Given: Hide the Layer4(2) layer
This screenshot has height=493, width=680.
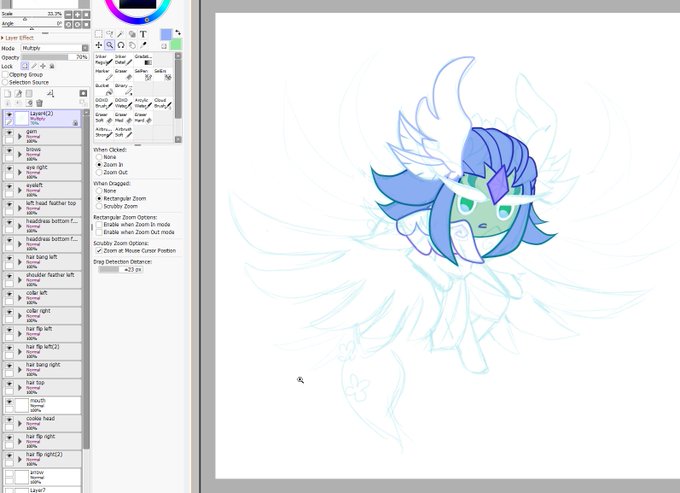Looking at the screenshot, I should 9,114.
